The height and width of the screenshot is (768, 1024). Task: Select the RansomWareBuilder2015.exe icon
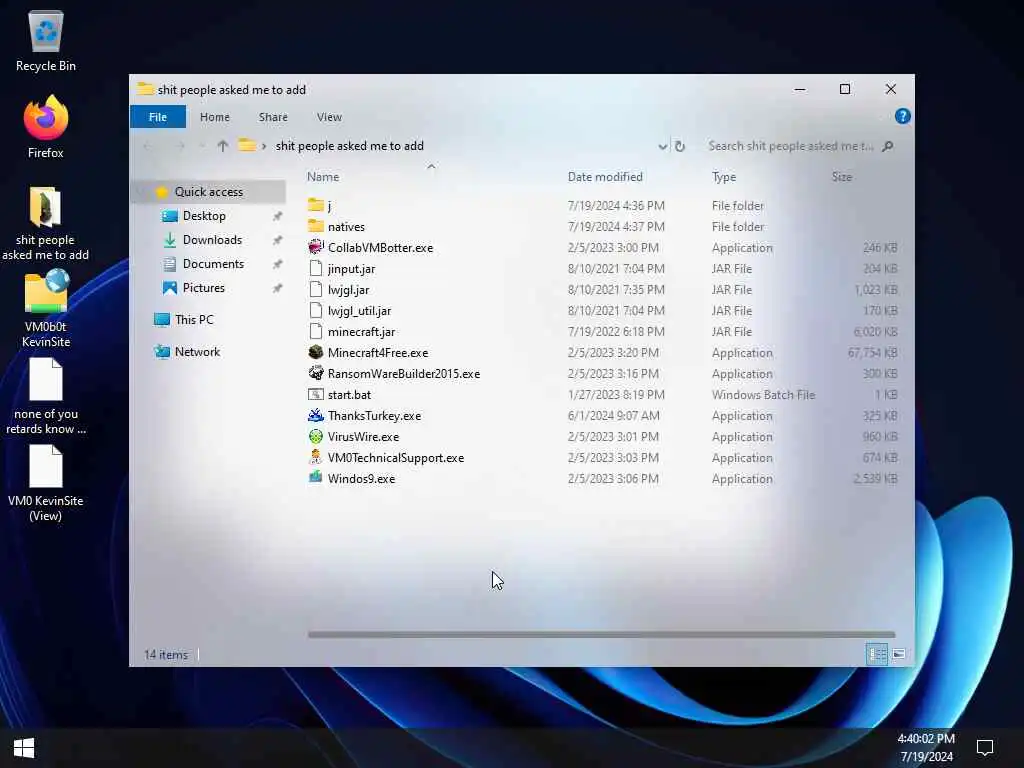pos(315,373)
